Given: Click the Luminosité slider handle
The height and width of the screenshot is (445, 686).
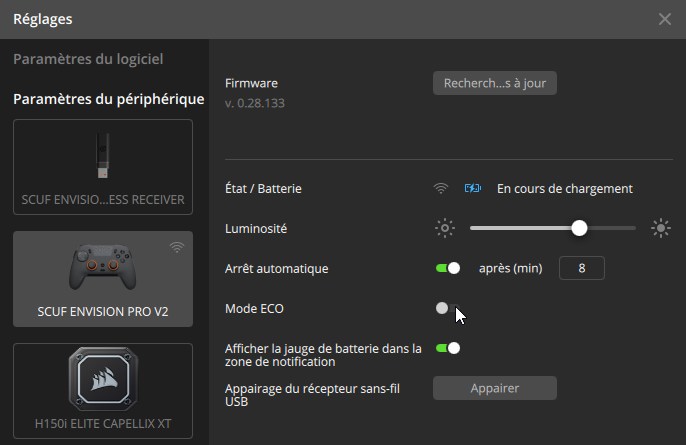Looking at the screenshot, I should point(579,228).
